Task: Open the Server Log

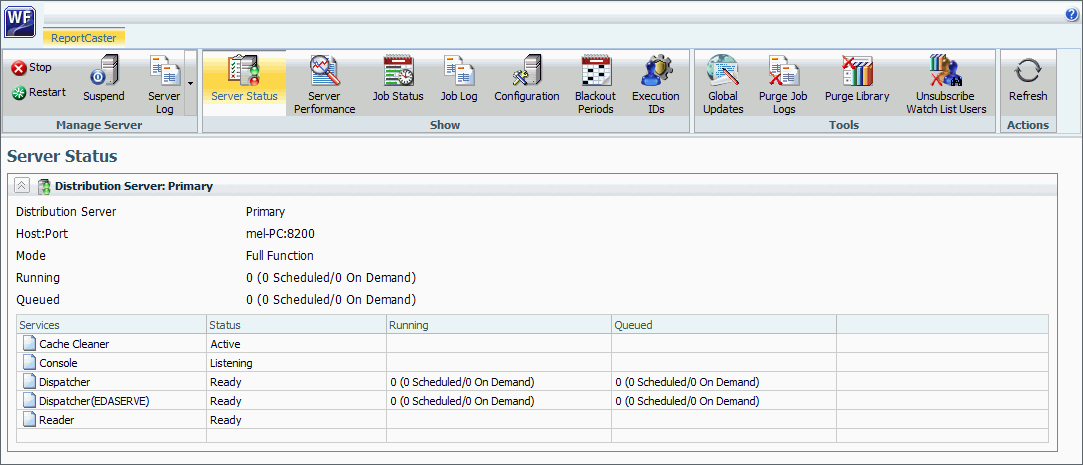Action: point(164,84)
